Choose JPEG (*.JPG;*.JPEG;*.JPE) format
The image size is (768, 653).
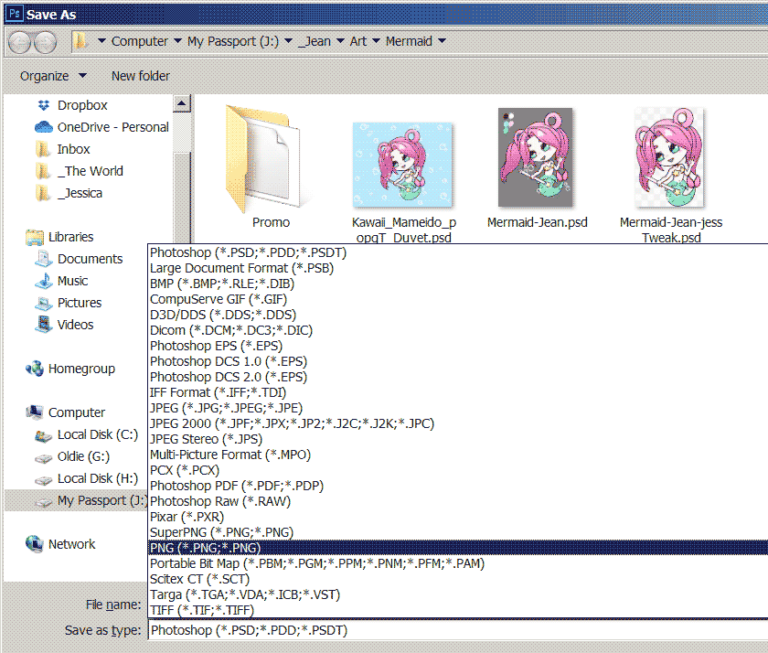457,408
